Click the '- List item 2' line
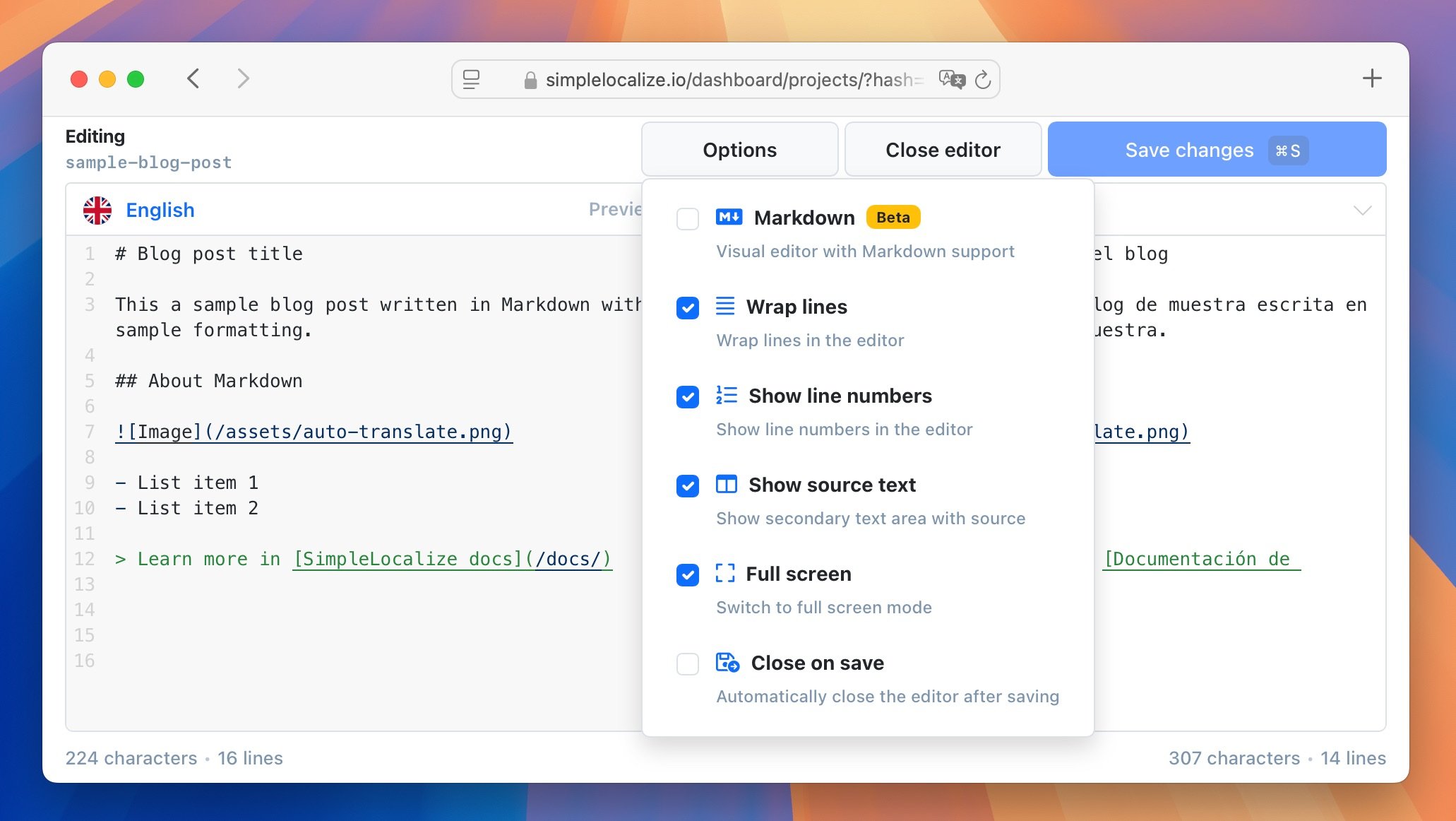 187,508
